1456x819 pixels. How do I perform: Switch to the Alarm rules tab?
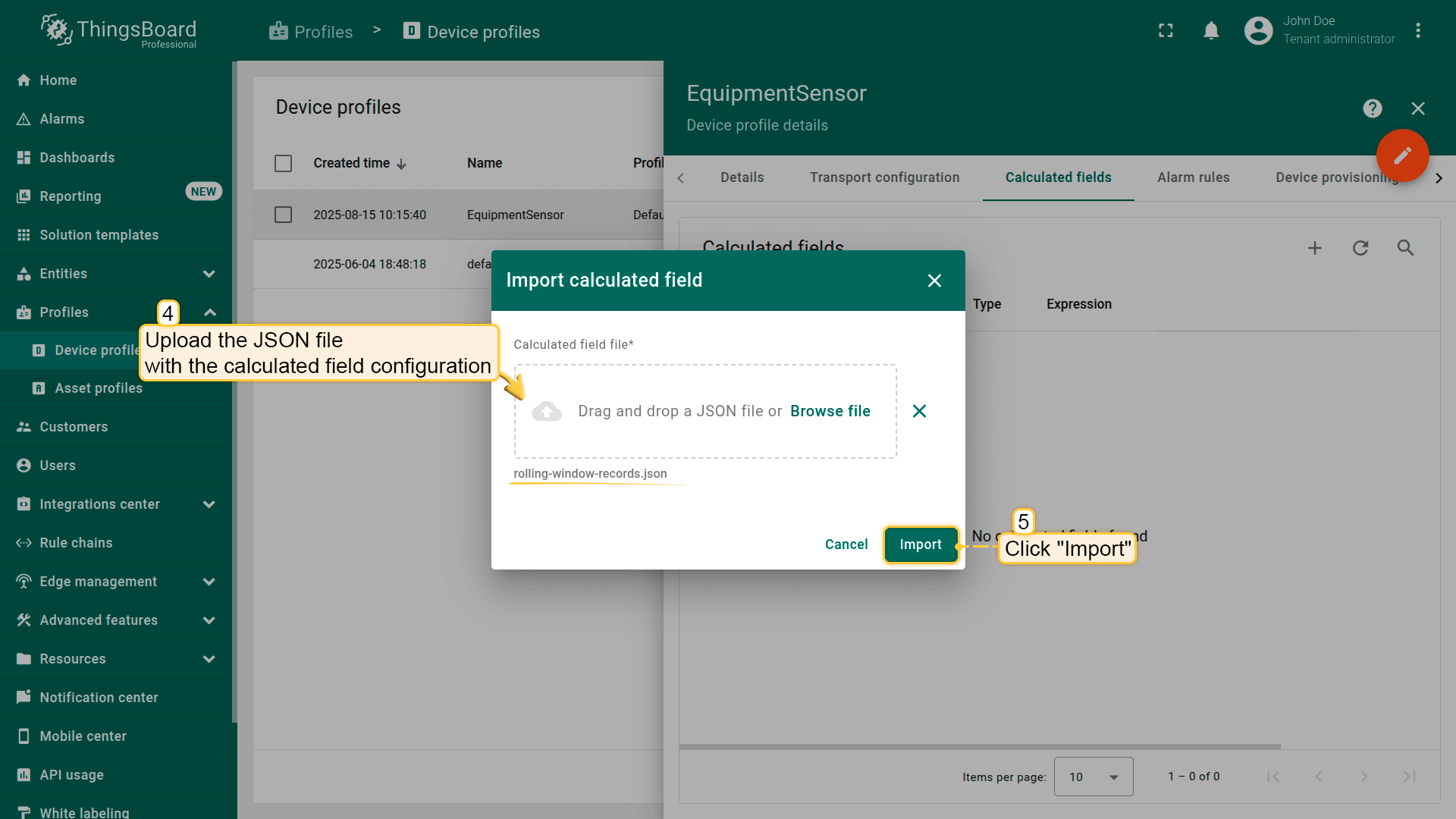[1193, 177]
